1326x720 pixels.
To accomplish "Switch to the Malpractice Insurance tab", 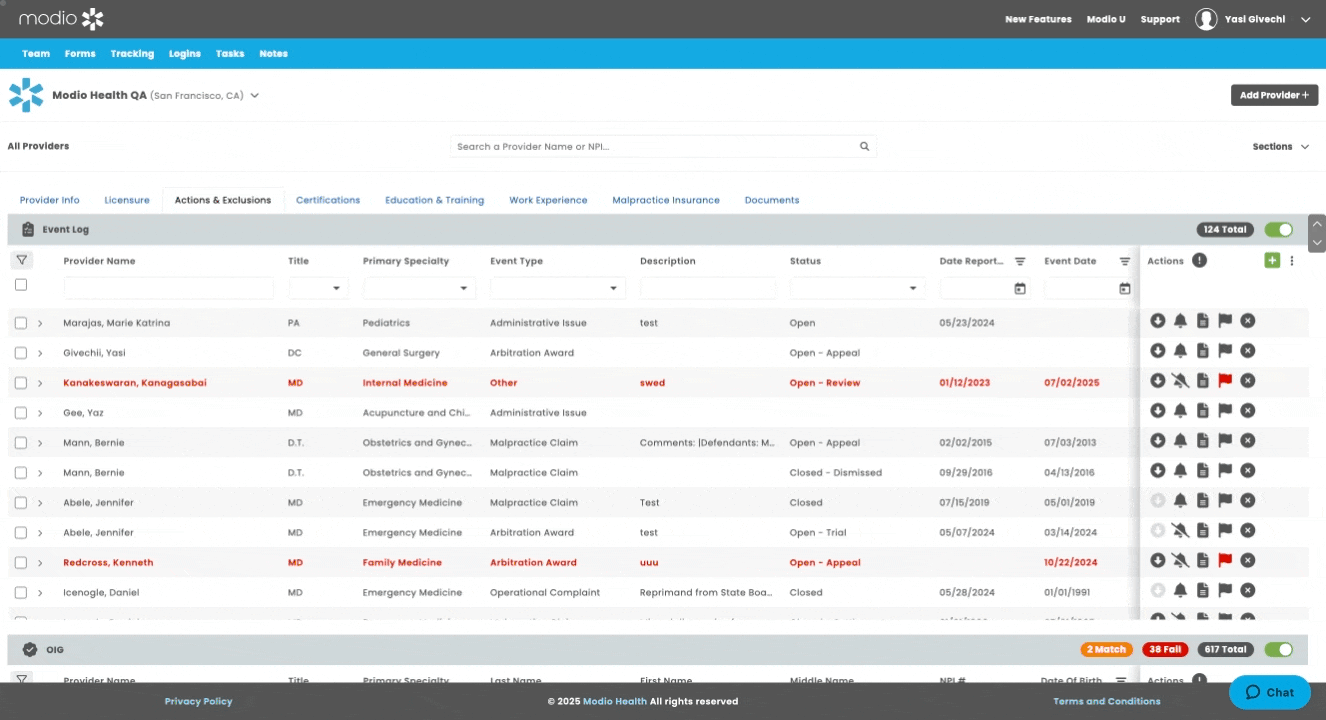I will coord(665,200).
